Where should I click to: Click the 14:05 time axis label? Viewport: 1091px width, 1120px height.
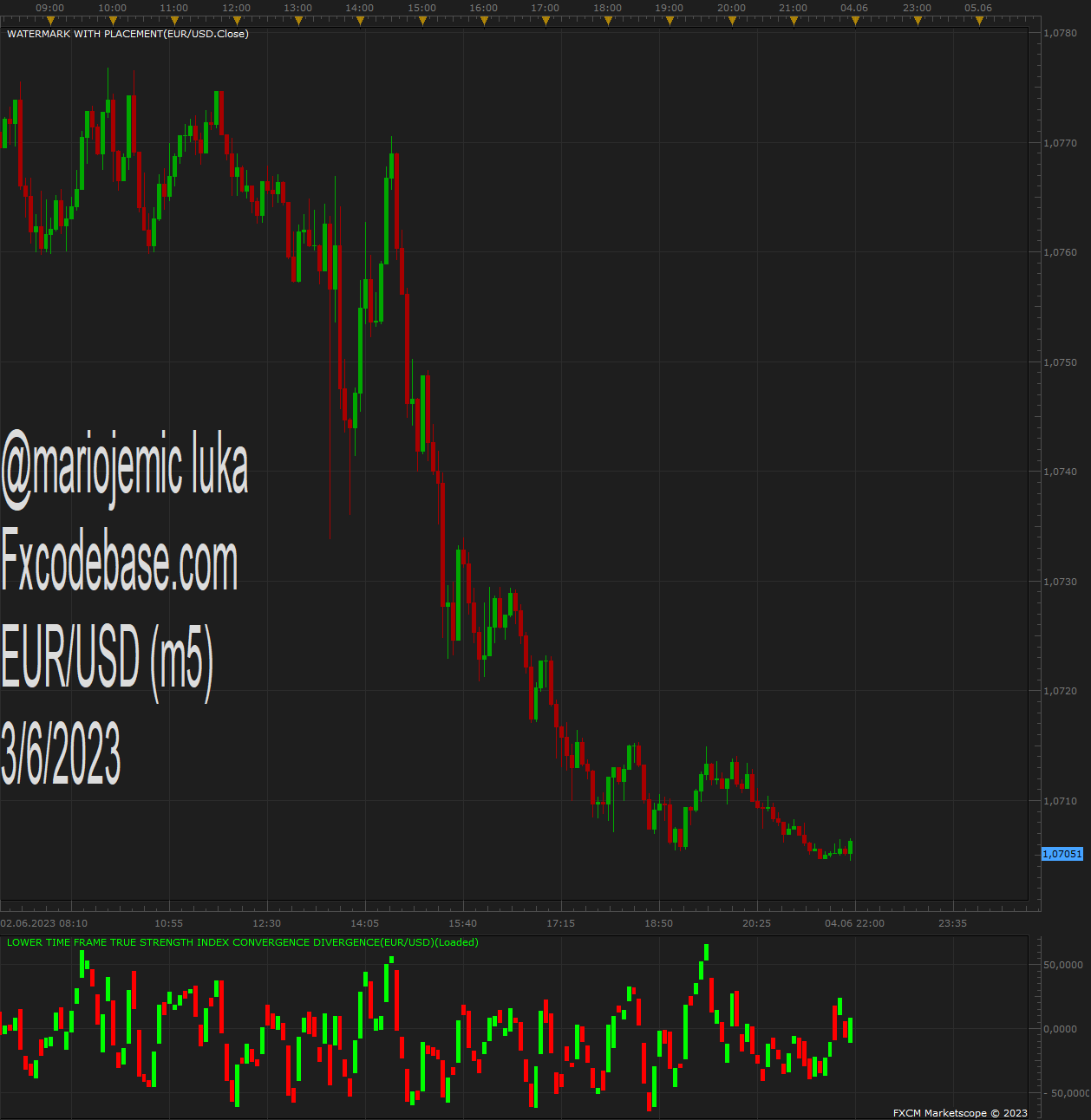click(365, 923)
